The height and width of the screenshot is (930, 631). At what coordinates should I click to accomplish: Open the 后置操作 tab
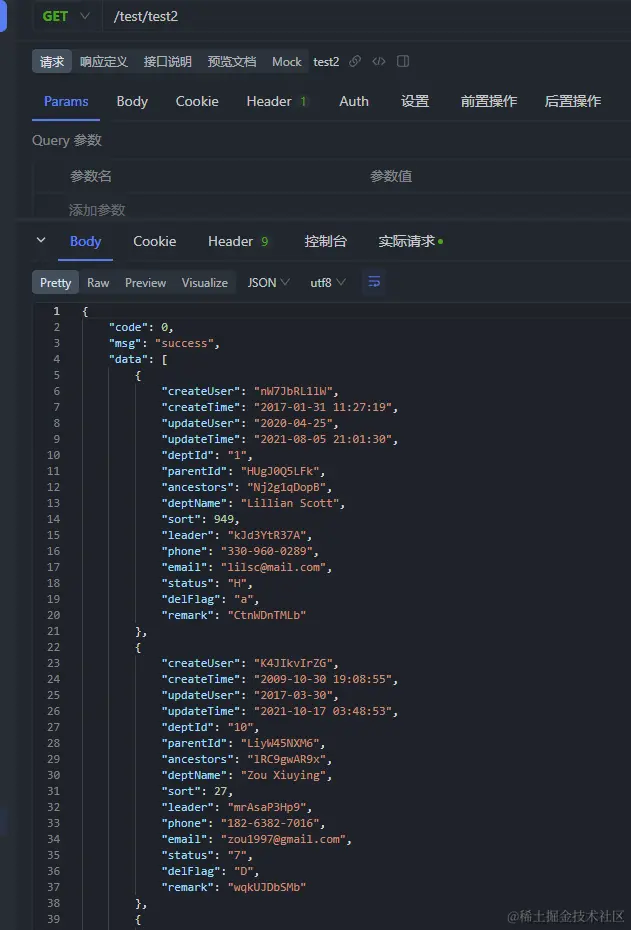tap(572, 101)
